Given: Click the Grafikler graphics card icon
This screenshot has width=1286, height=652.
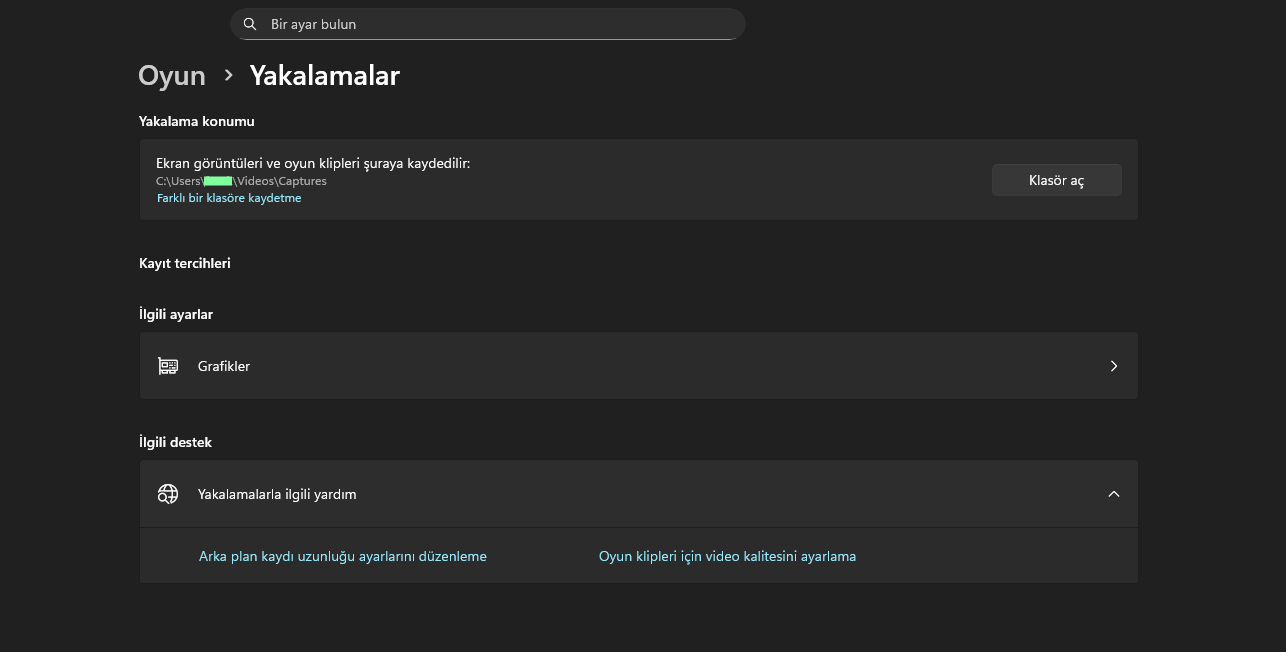Looking at the screenshot, I should [168, 366].
